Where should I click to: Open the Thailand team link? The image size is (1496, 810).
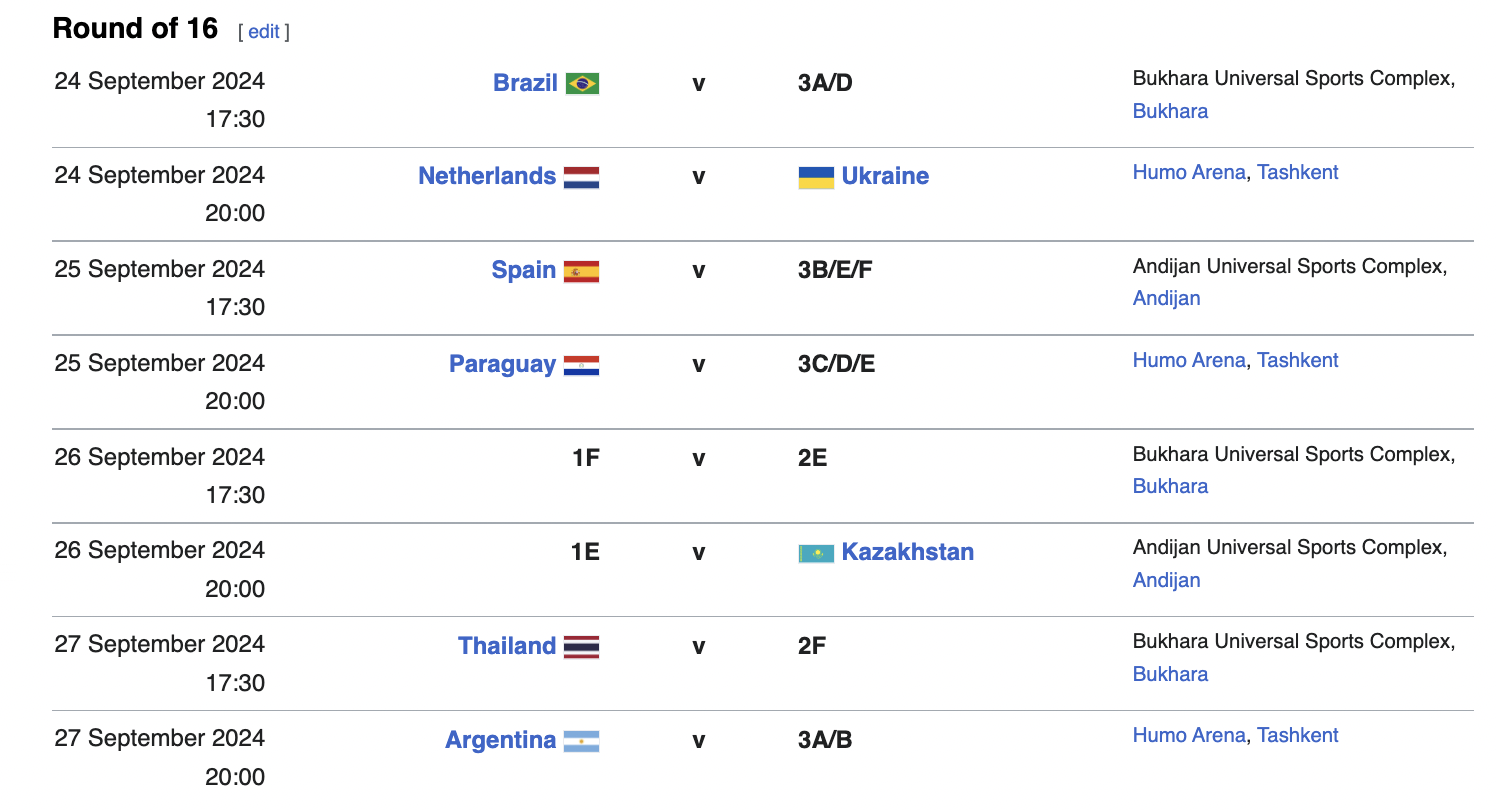(507, 646)
